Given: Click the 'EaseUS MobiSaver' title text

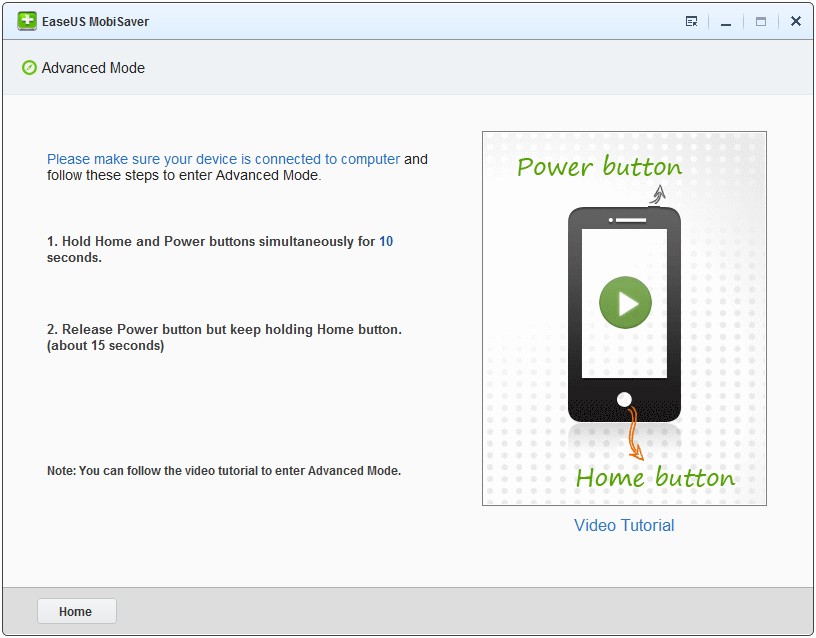Looking at the screenshot, I should 95,21.
